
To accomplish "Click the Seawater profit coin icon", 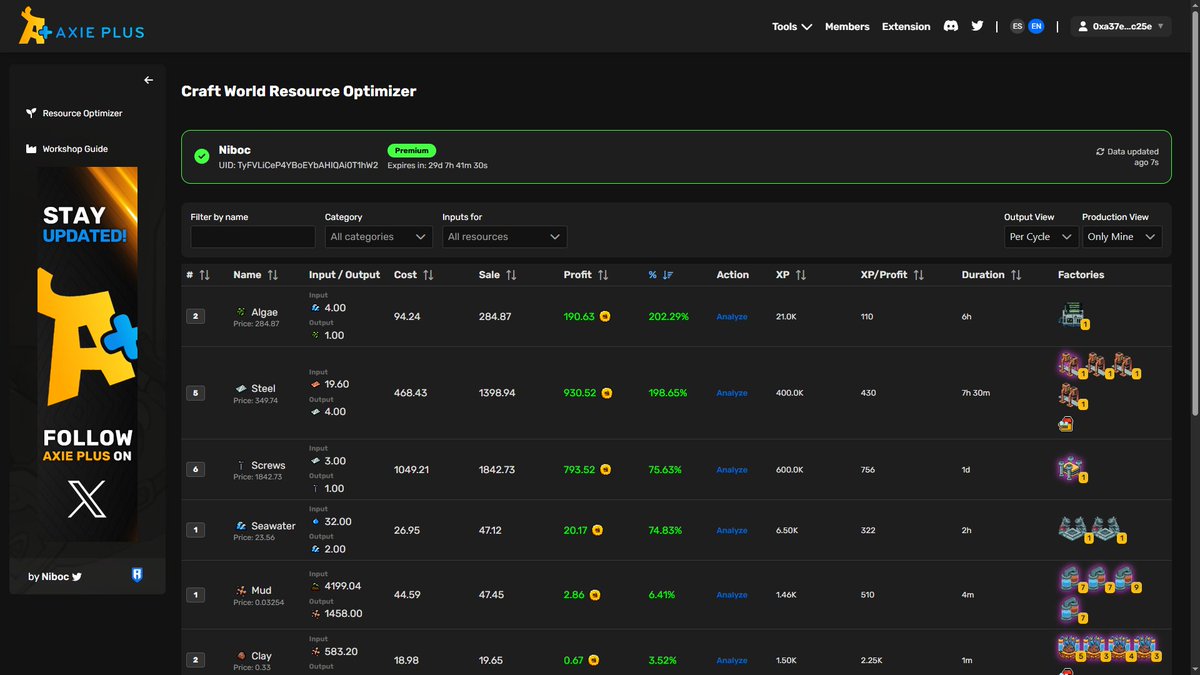I will coord(597,530).
